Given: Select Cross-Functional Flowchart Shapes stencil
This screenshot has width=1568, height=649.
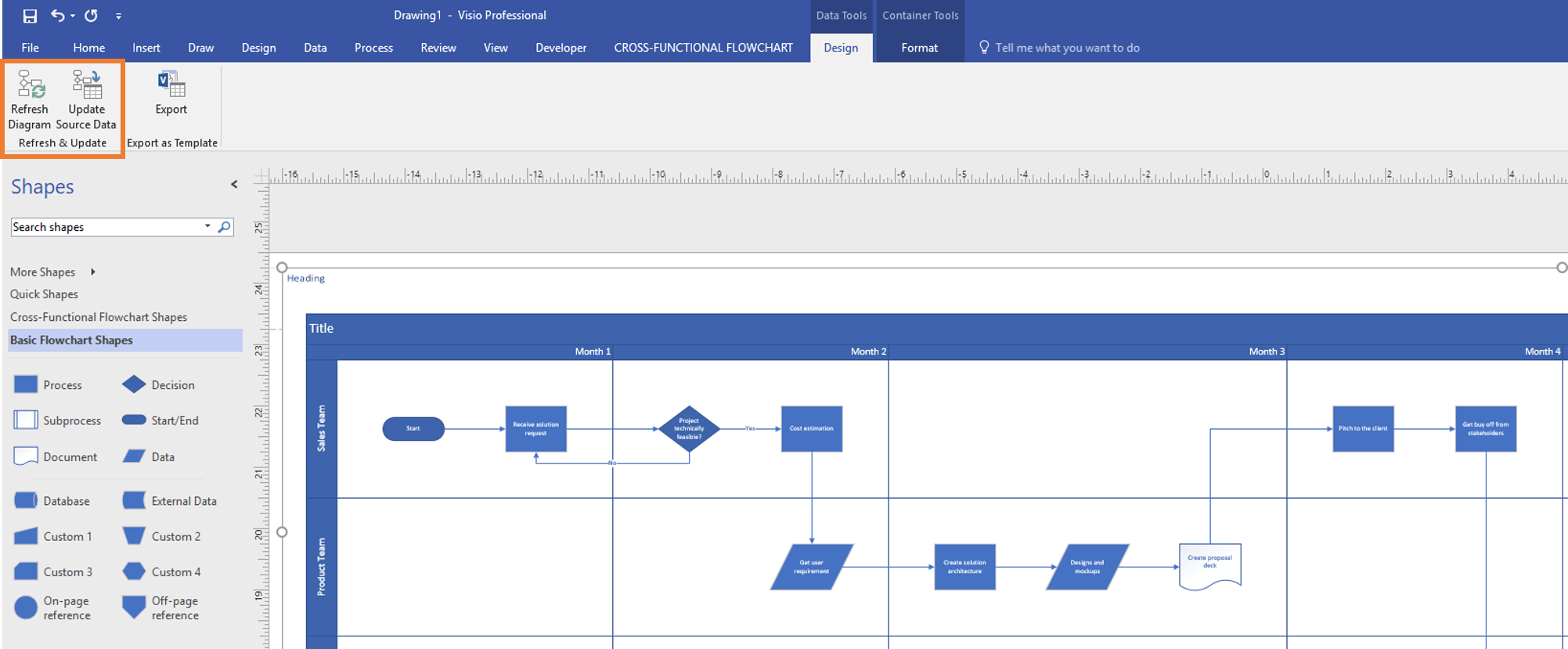Looking at the screenshot, I should pyautogui.click(x=99, y=317).
